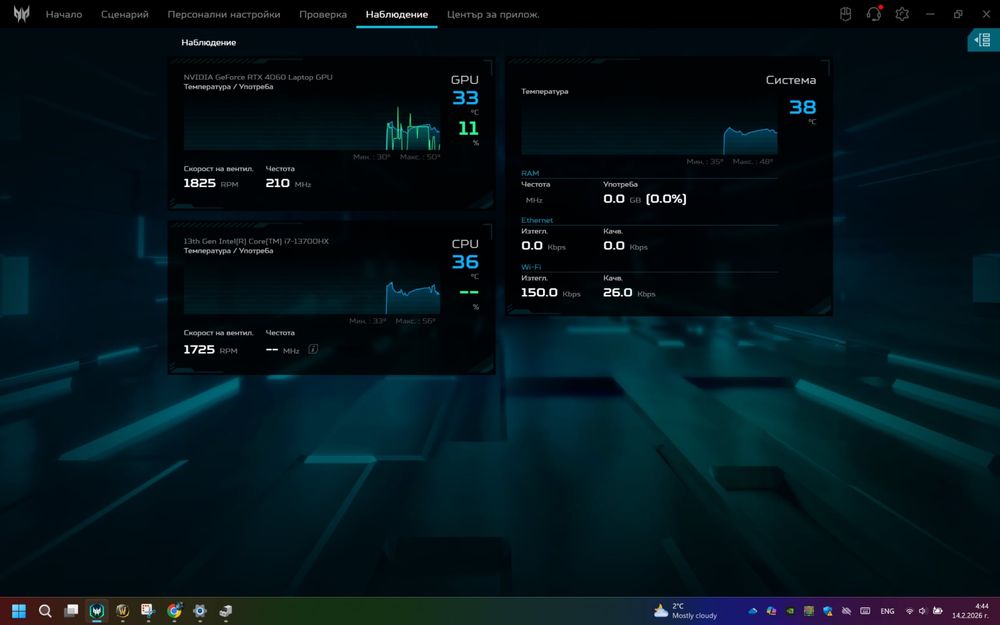Click the colorful Copilot tray icon
Image resolution: width=1000 pixels, height=625 pixels.
pyautogui.click(x=771, y=611)
